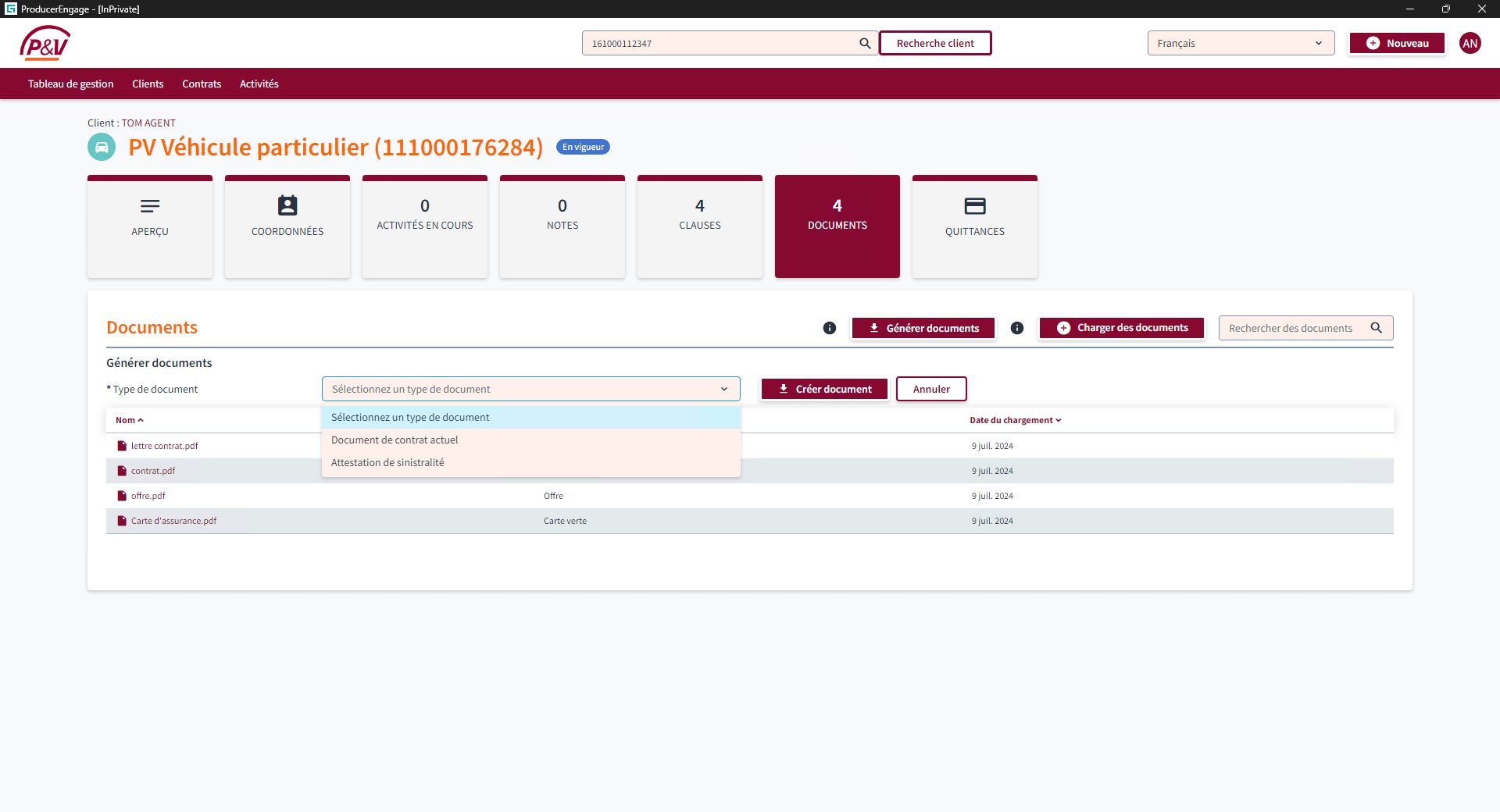Switch to the Quittances tab
Viewport: 1500px width, 812px height.
[975, 226]
